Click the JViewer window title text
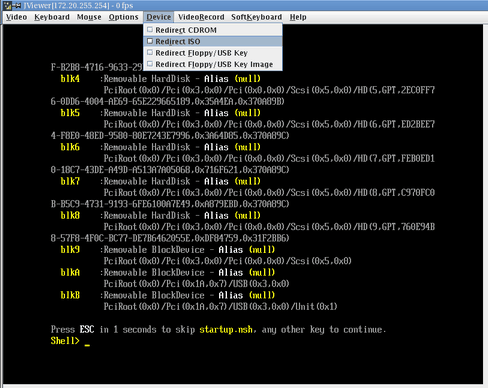Screen dimensions: 488x388 78,5
